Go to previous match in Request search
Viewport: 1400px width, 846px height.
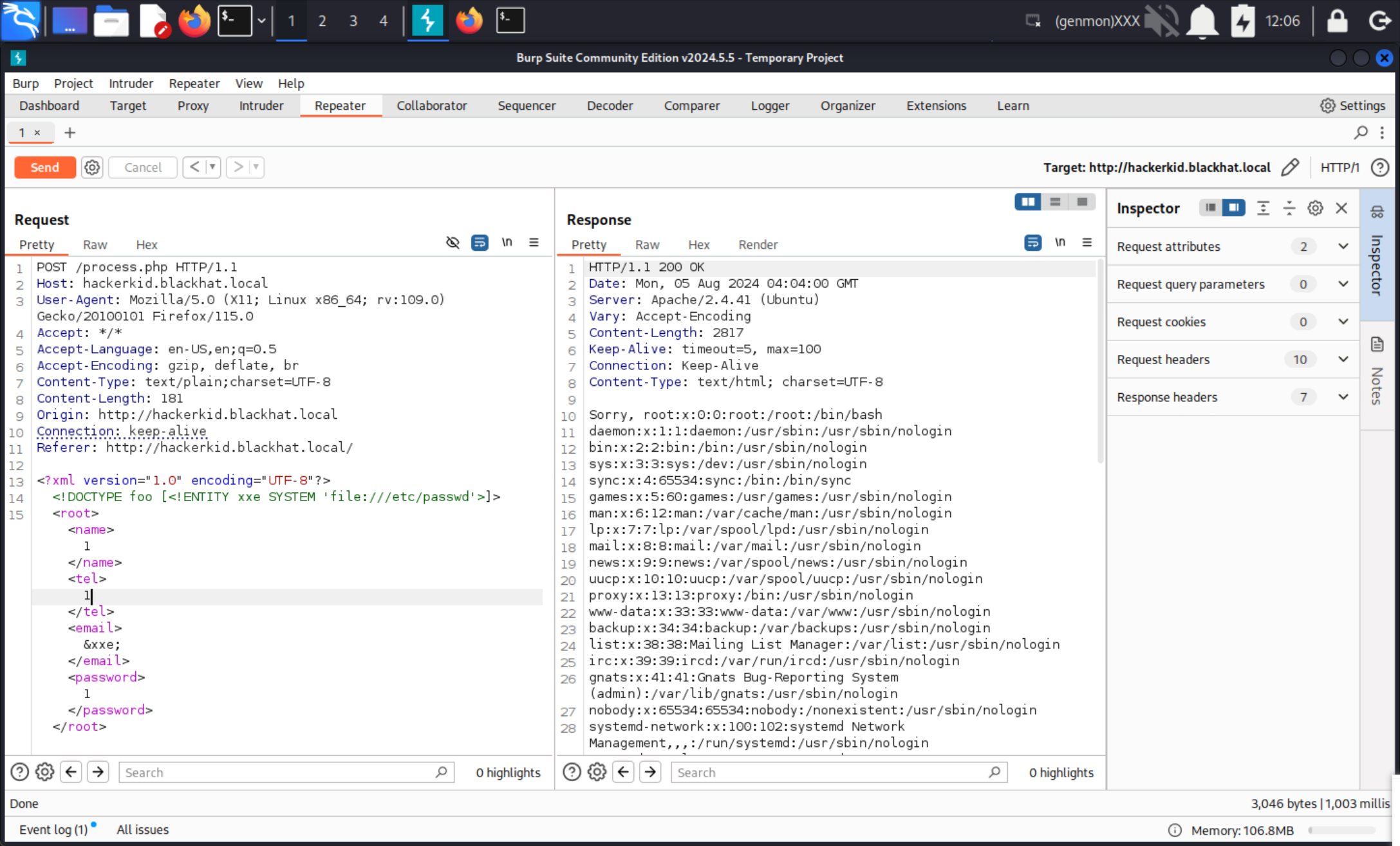pos(71,772)
